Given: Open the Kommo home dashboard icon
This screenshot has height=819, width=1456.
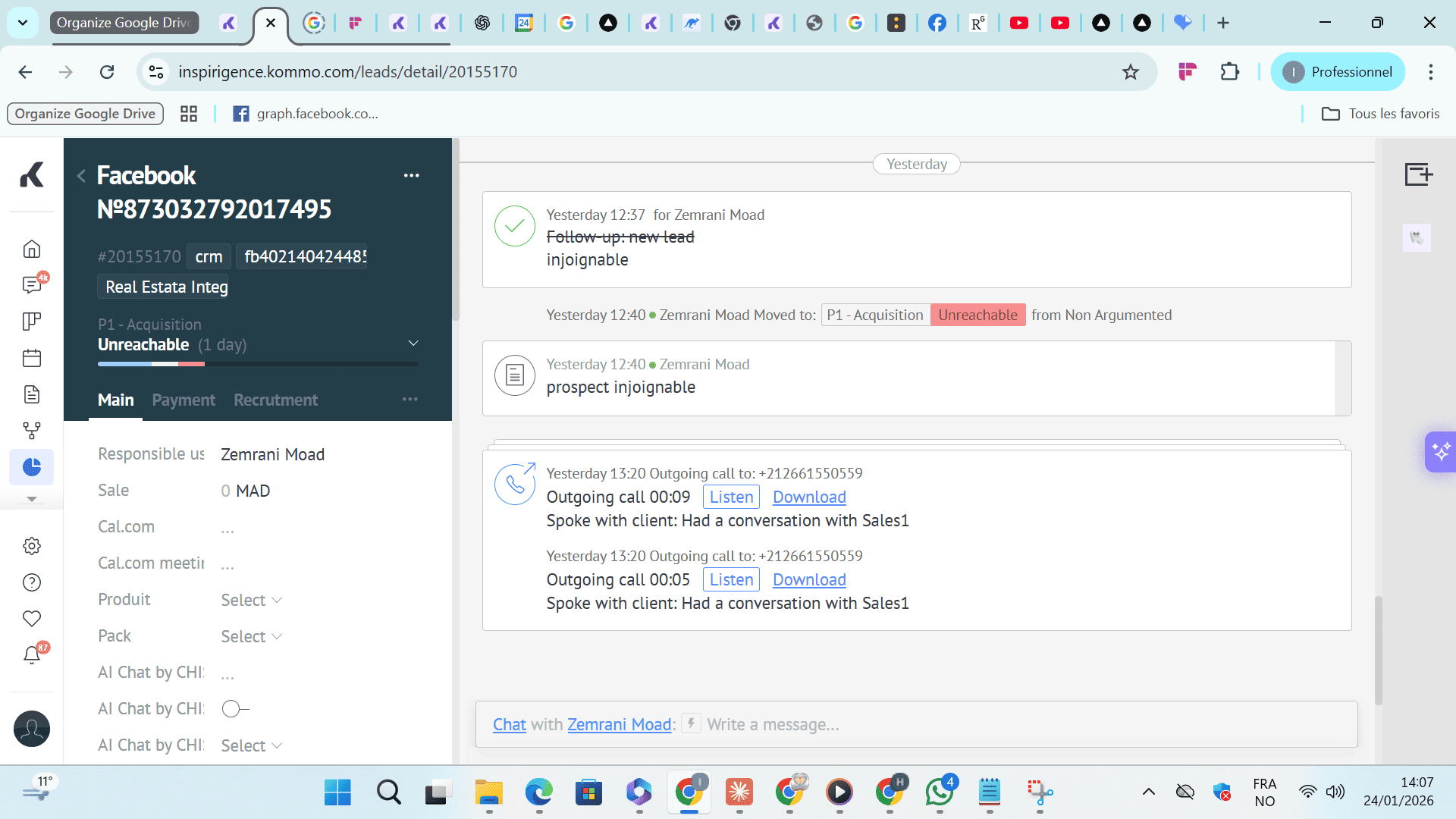Looking at the screenshot, I should [32, 249].
